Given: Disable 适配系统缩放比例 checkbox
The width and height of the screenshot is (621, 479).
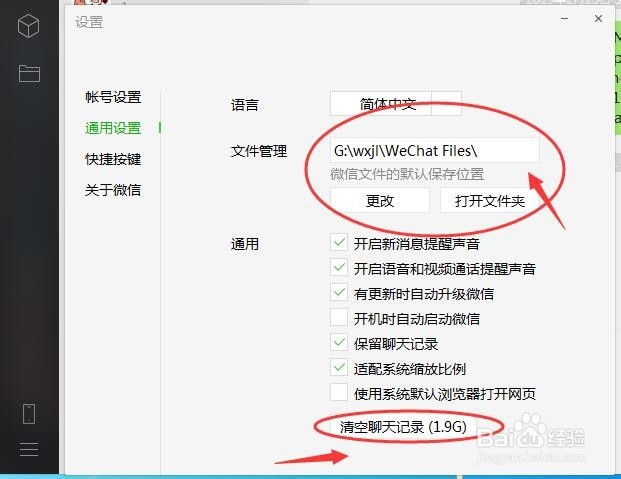Looking at the screenshot, I should 339,368.
